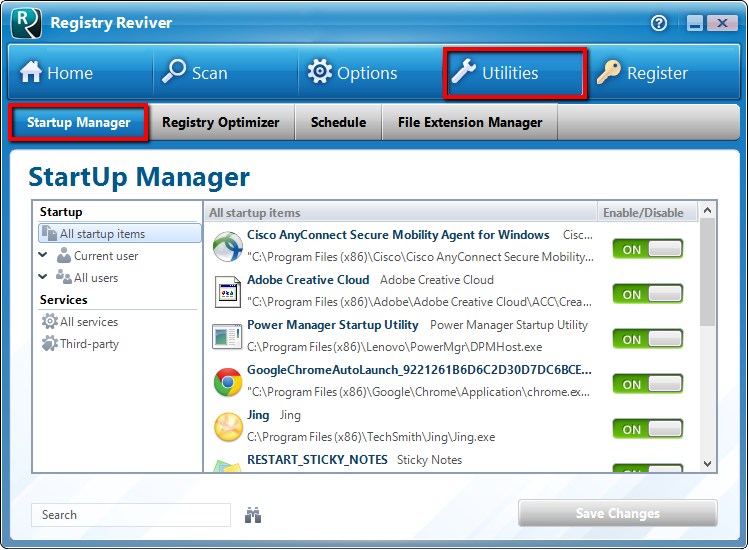Expand the All users tree node

43,278
